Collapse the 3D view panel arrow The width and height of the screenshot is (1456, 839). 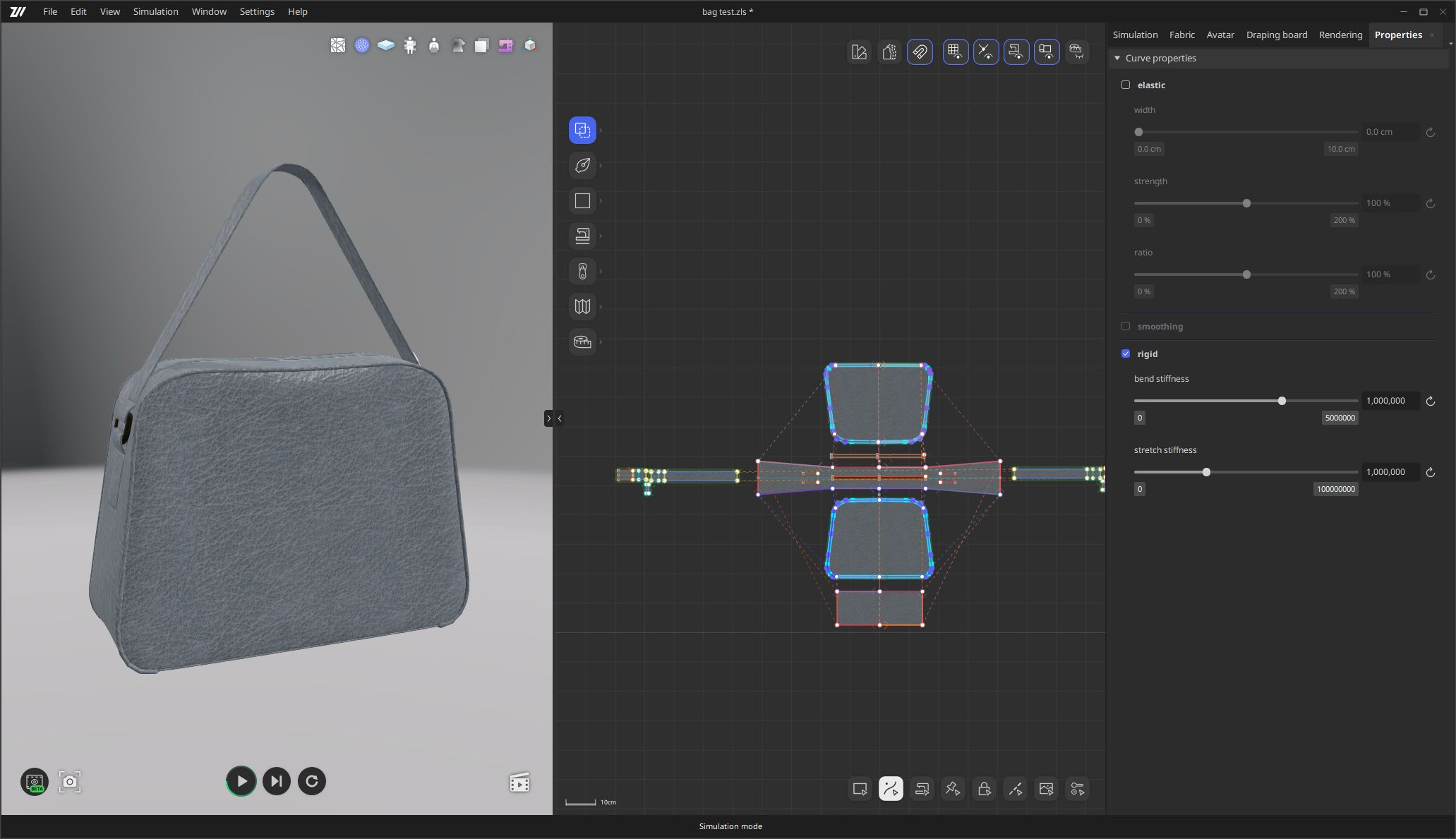(x=560, y=418)
